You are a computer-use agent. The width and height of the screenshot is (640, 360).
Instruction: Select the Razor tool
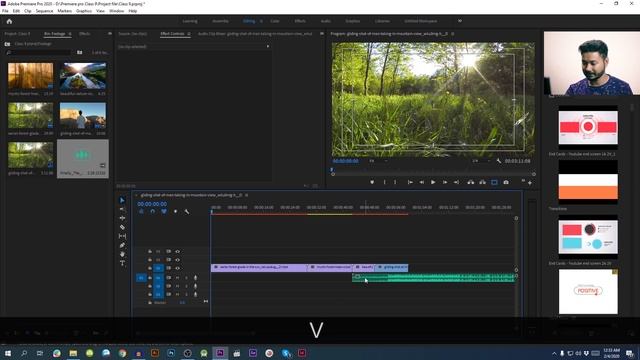click(x=122, y=227)
